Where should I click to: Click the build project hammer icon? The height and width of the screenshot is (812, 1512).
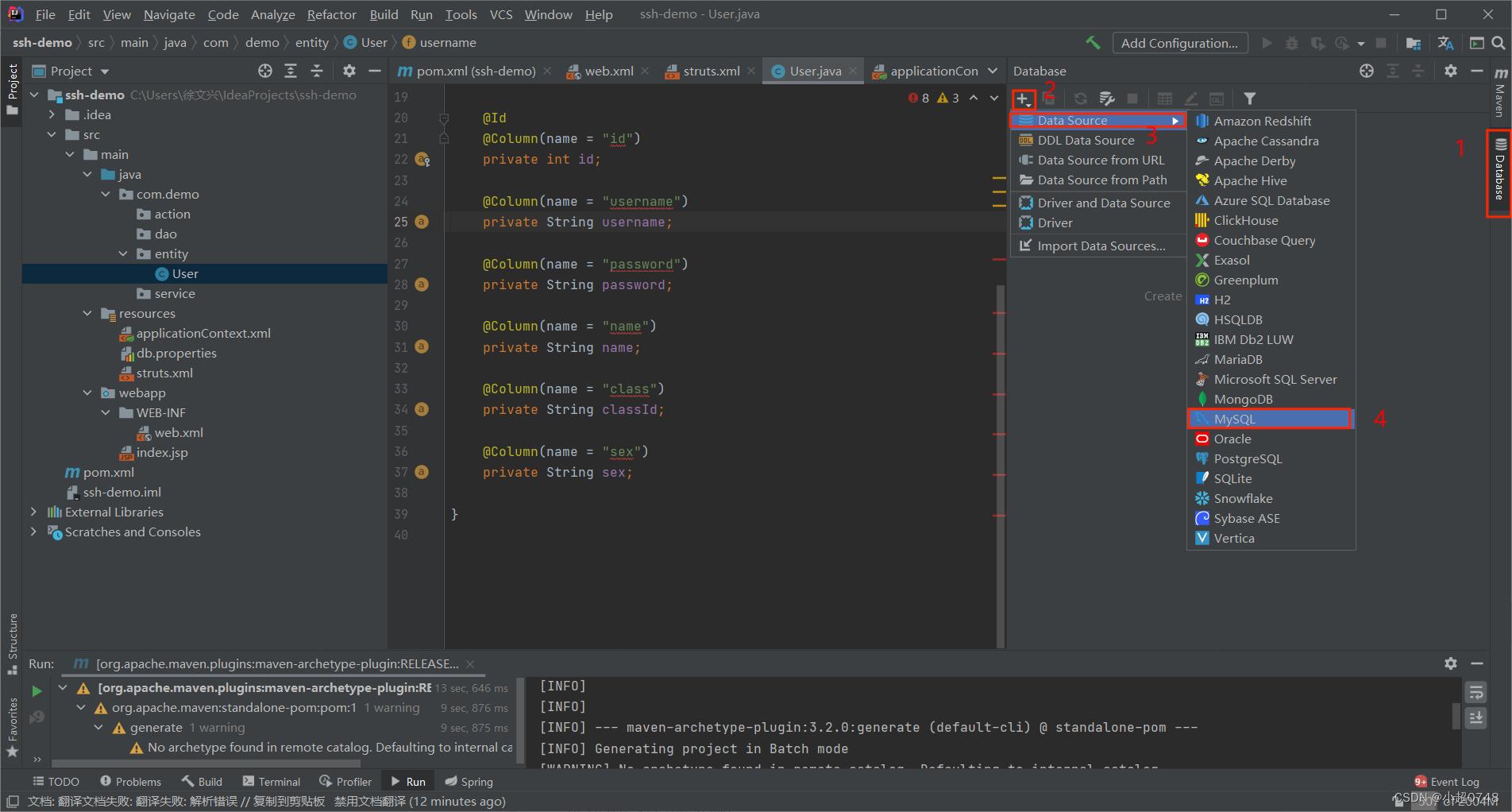(1093, 43)
